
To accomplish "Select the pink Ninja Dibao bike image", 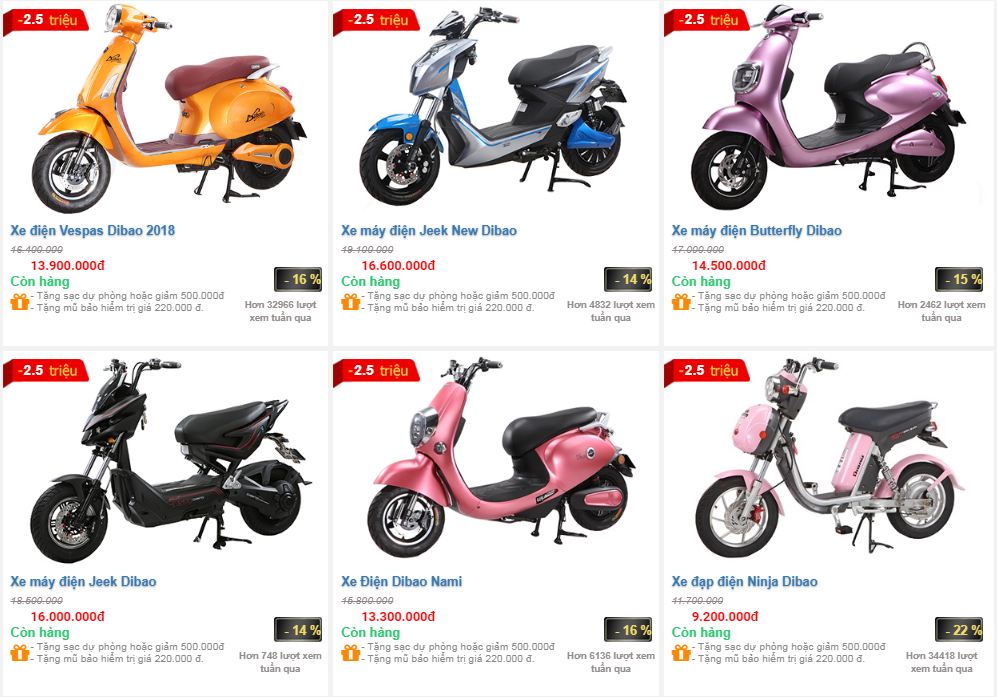I will (827, 458).
